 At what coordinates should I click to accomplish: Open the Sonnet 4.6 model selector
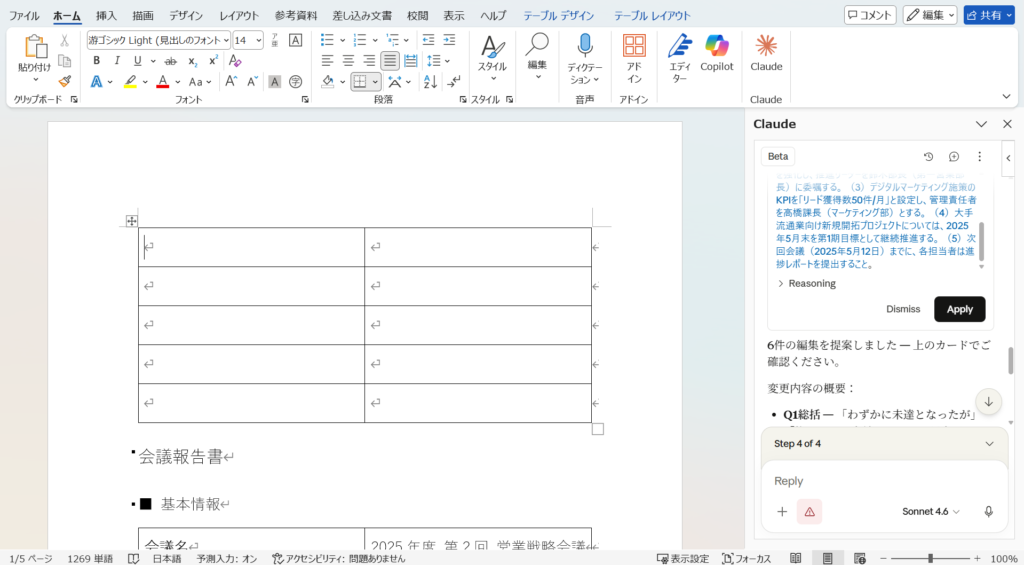point(930,511)
